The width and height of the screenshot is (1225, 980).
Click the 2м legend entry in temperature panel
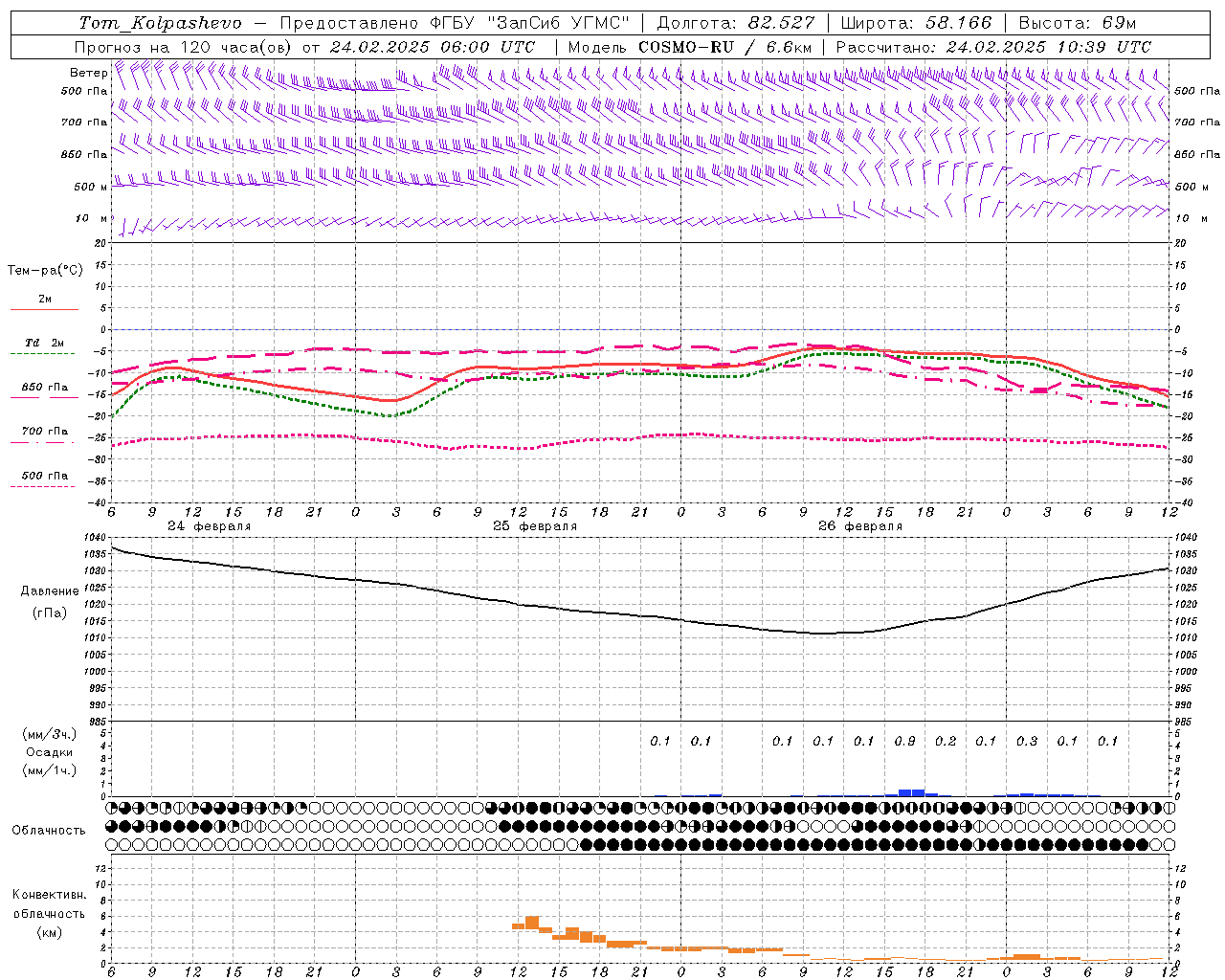(45, 299)
